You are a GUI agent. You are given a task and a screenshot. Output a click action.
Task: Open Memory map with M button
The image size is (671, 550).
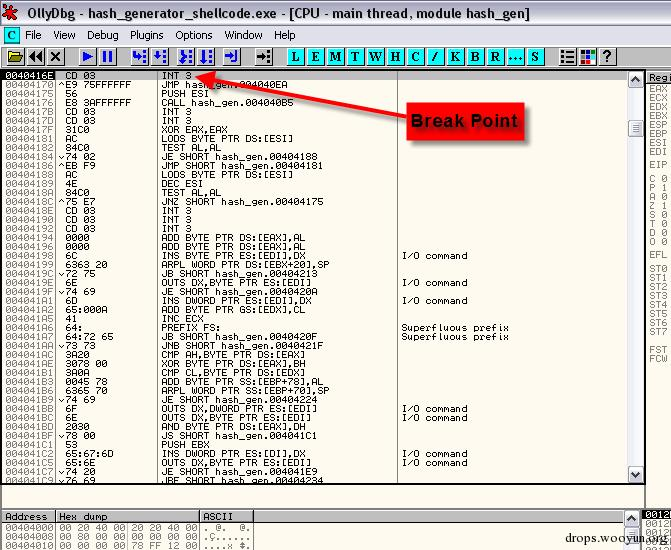point(336,56)
